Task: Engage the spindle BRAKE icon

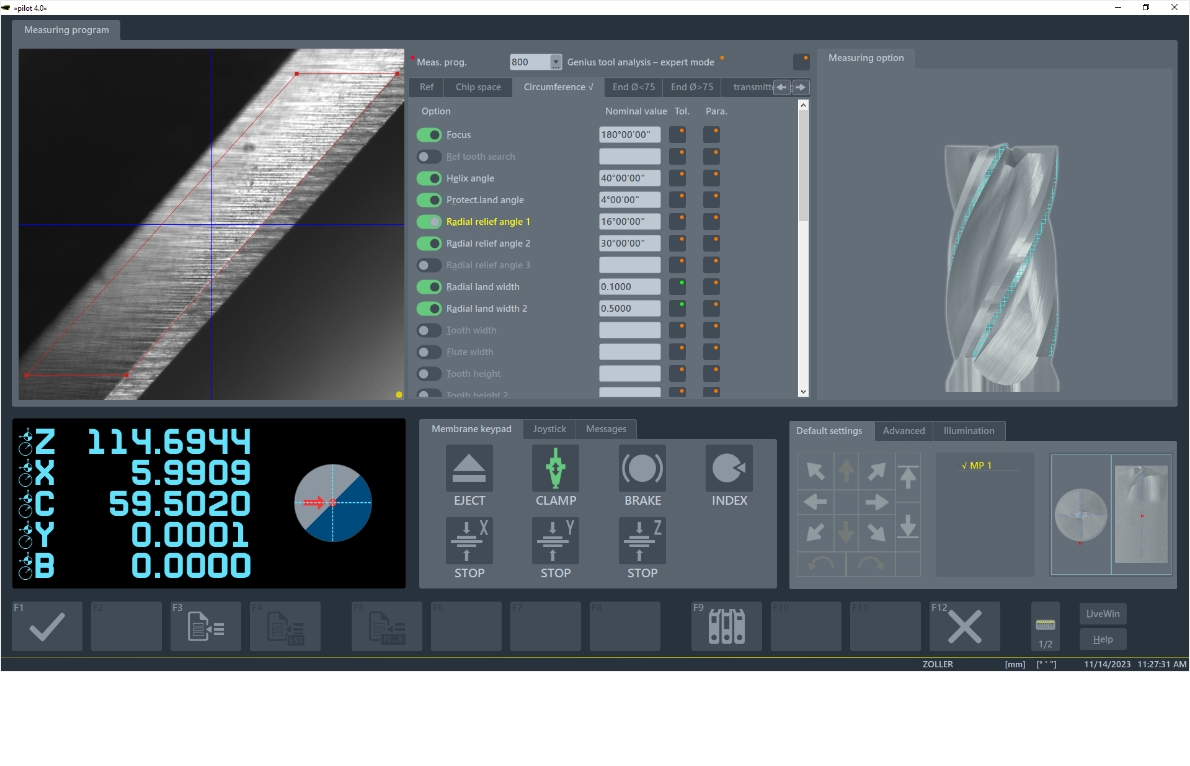Action: pos(642,470)
